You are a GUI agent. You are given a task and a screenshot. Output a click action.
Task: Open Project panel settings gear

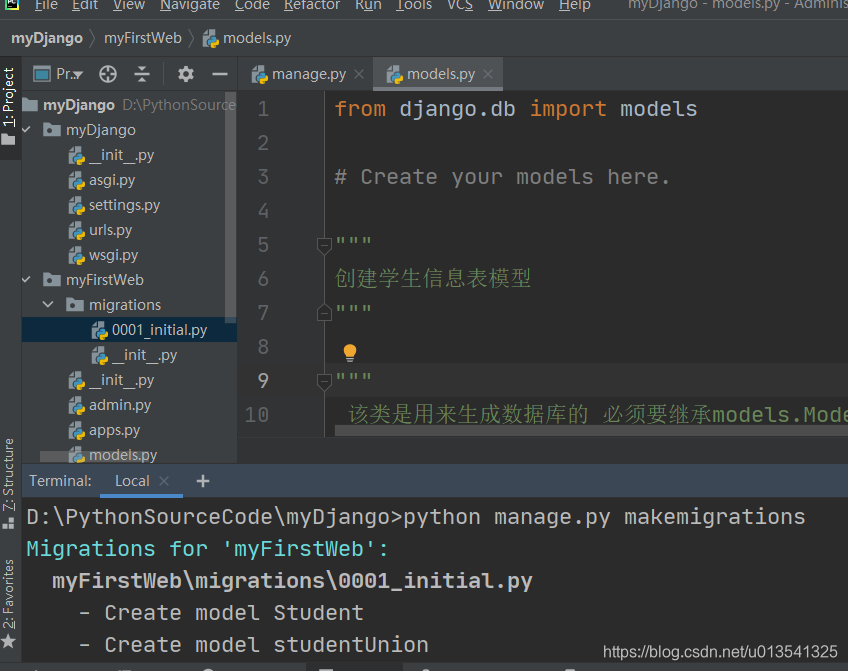186,74
